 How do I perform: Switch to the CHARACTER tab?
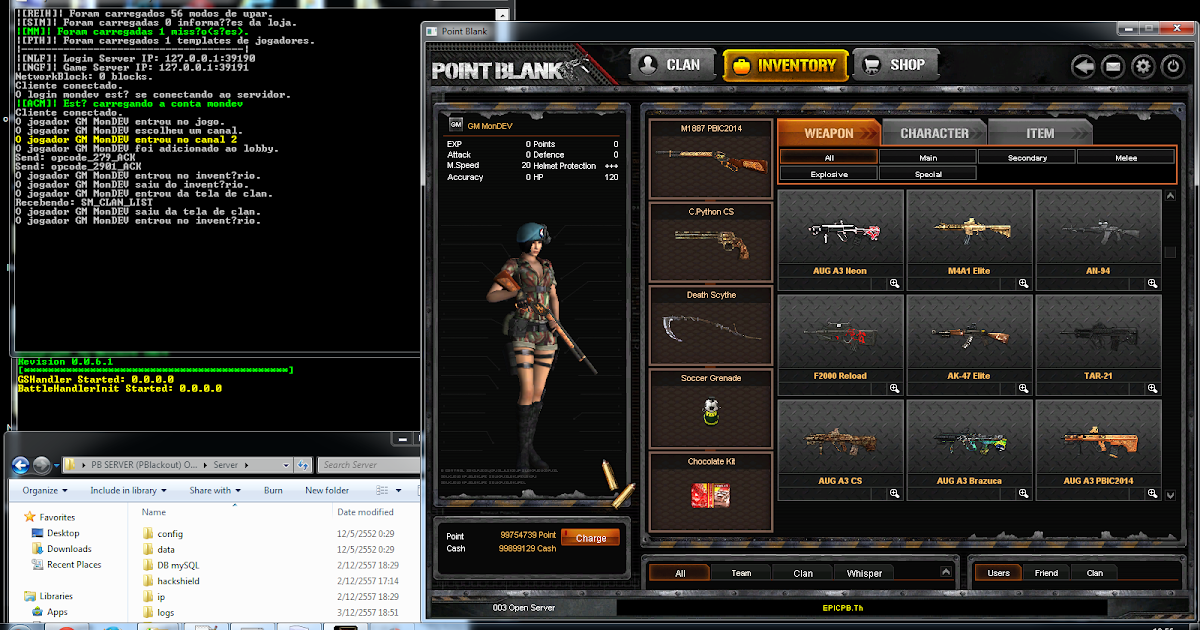[x=934, y=133]
